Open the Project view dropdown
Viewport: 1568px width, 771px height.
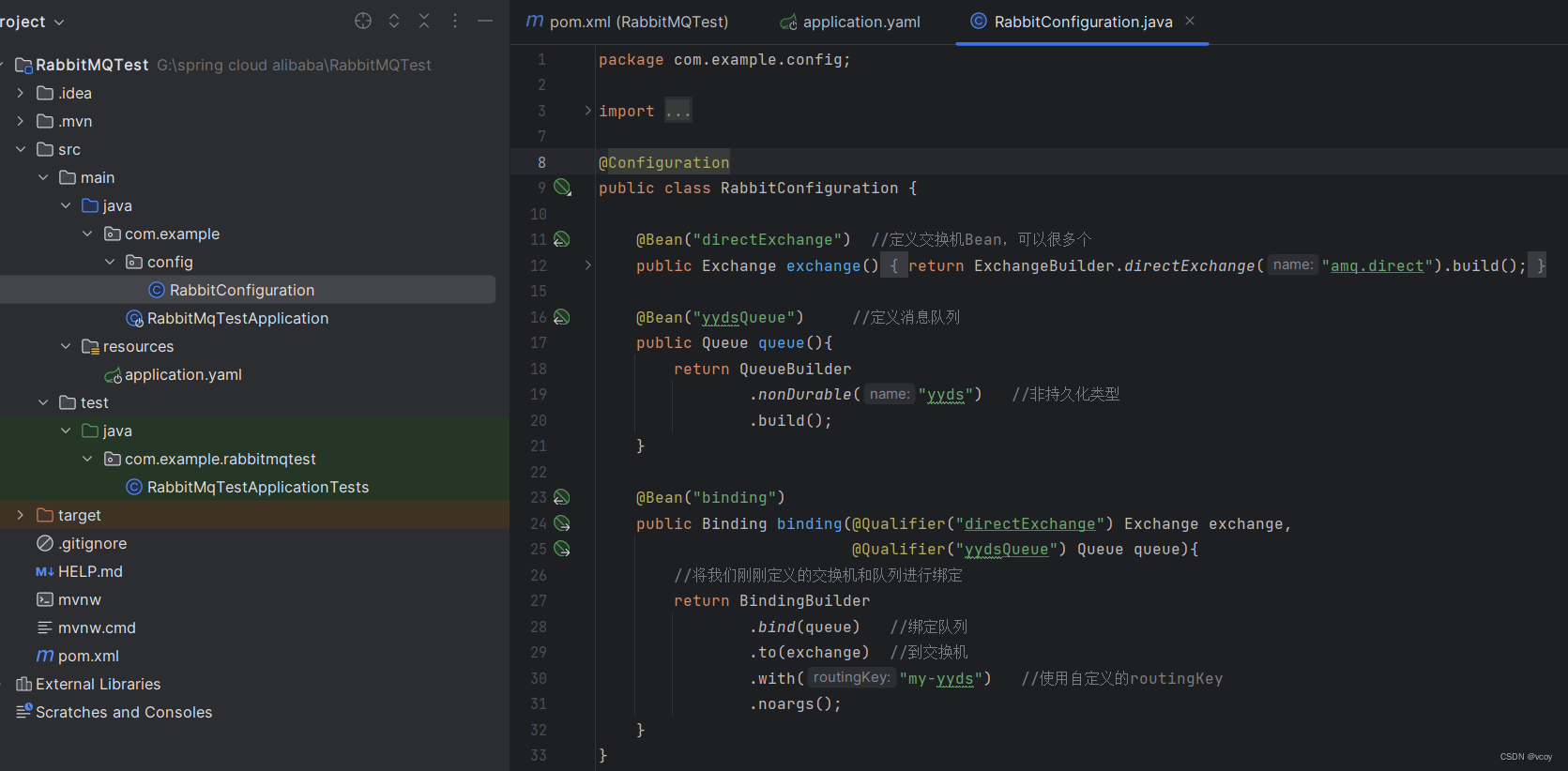click(32, 22)
